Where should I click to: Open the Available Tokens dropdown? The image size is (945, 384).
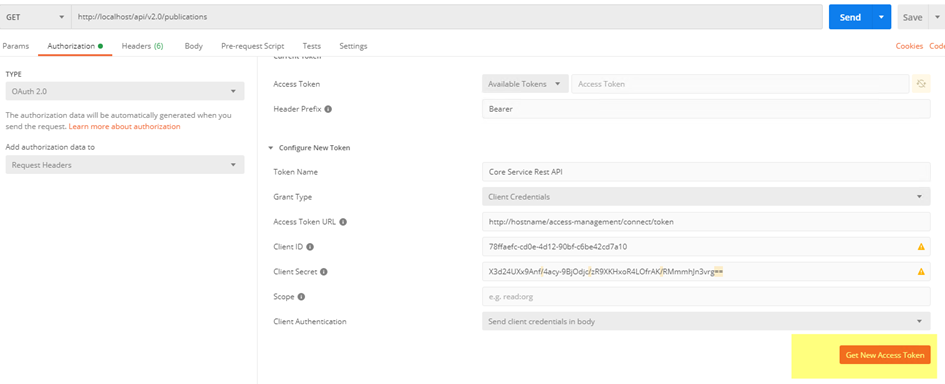[x=525, y=84]
